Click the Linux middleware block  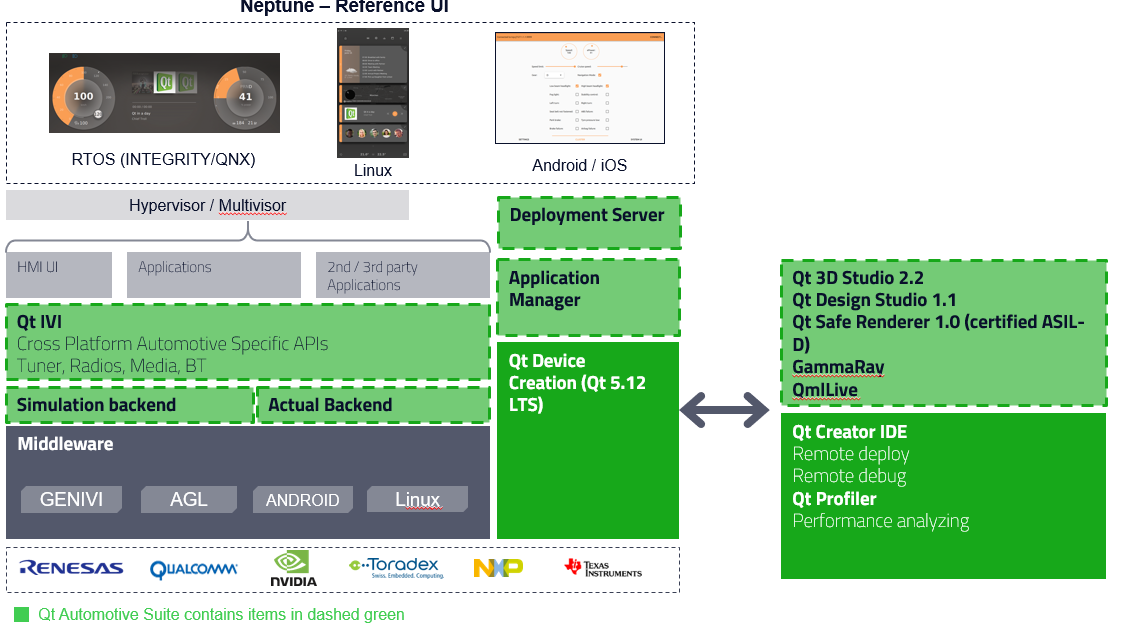tap(417, 499)
